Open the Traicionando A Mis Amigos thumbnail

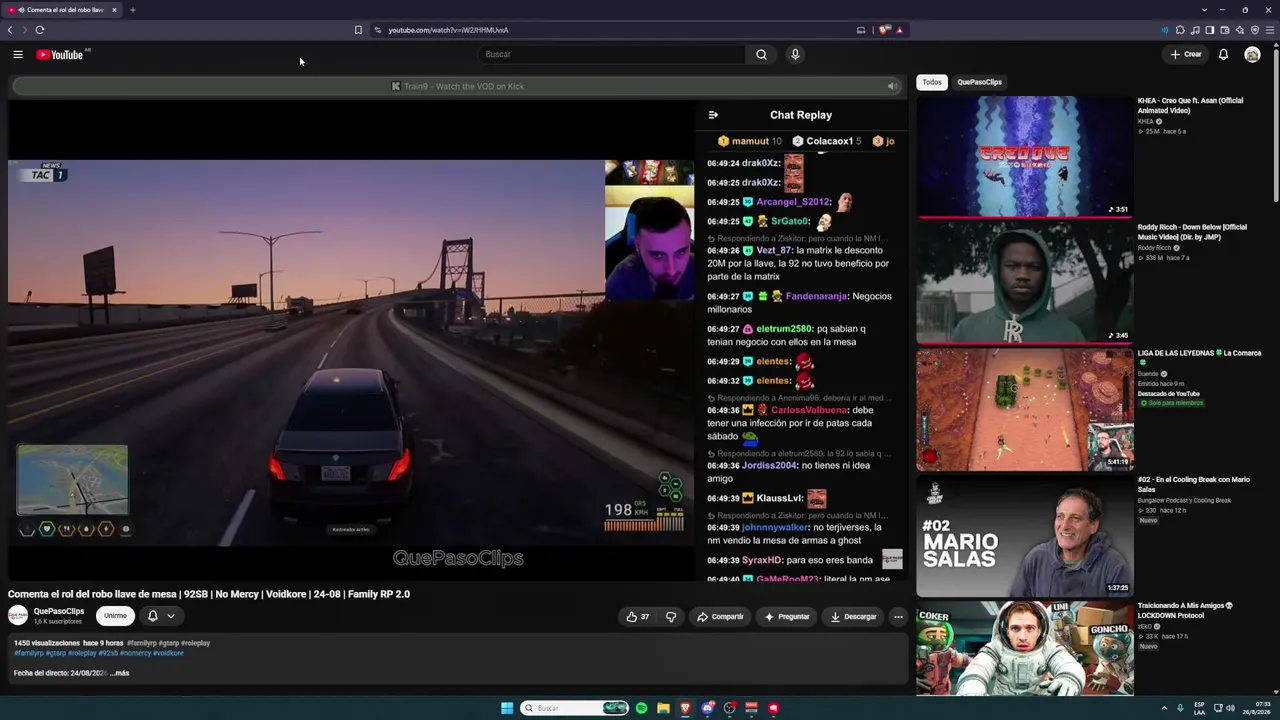pos(1025,648)
